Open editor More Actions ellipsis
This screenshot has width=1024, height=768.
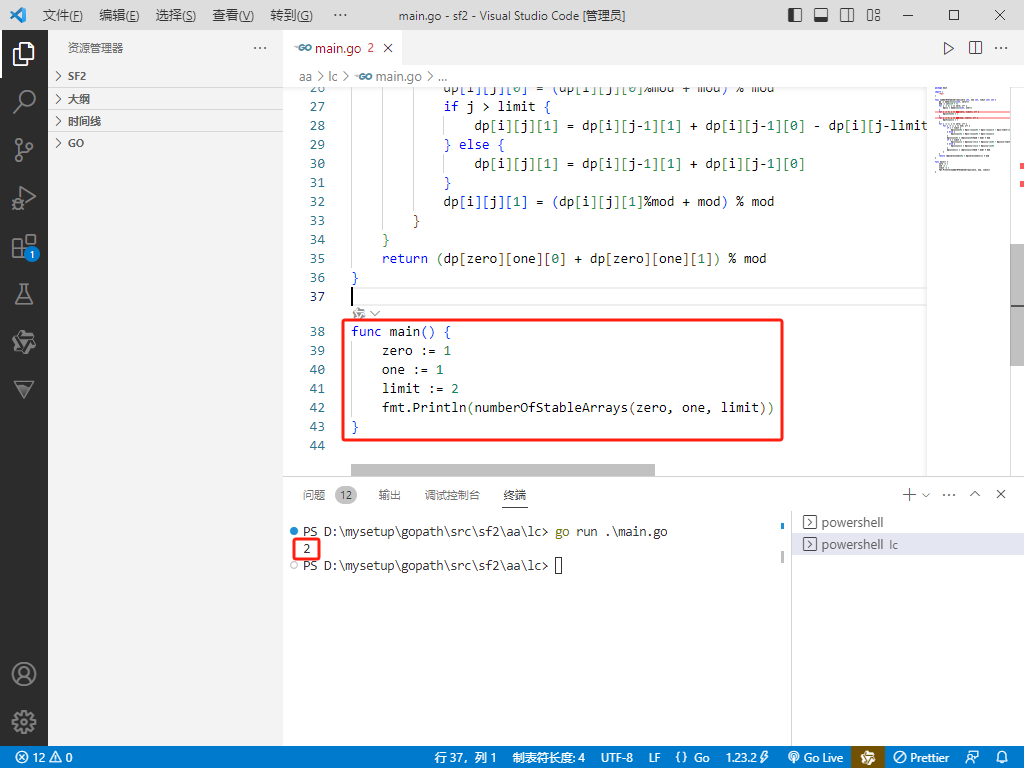pos(1001,48)
